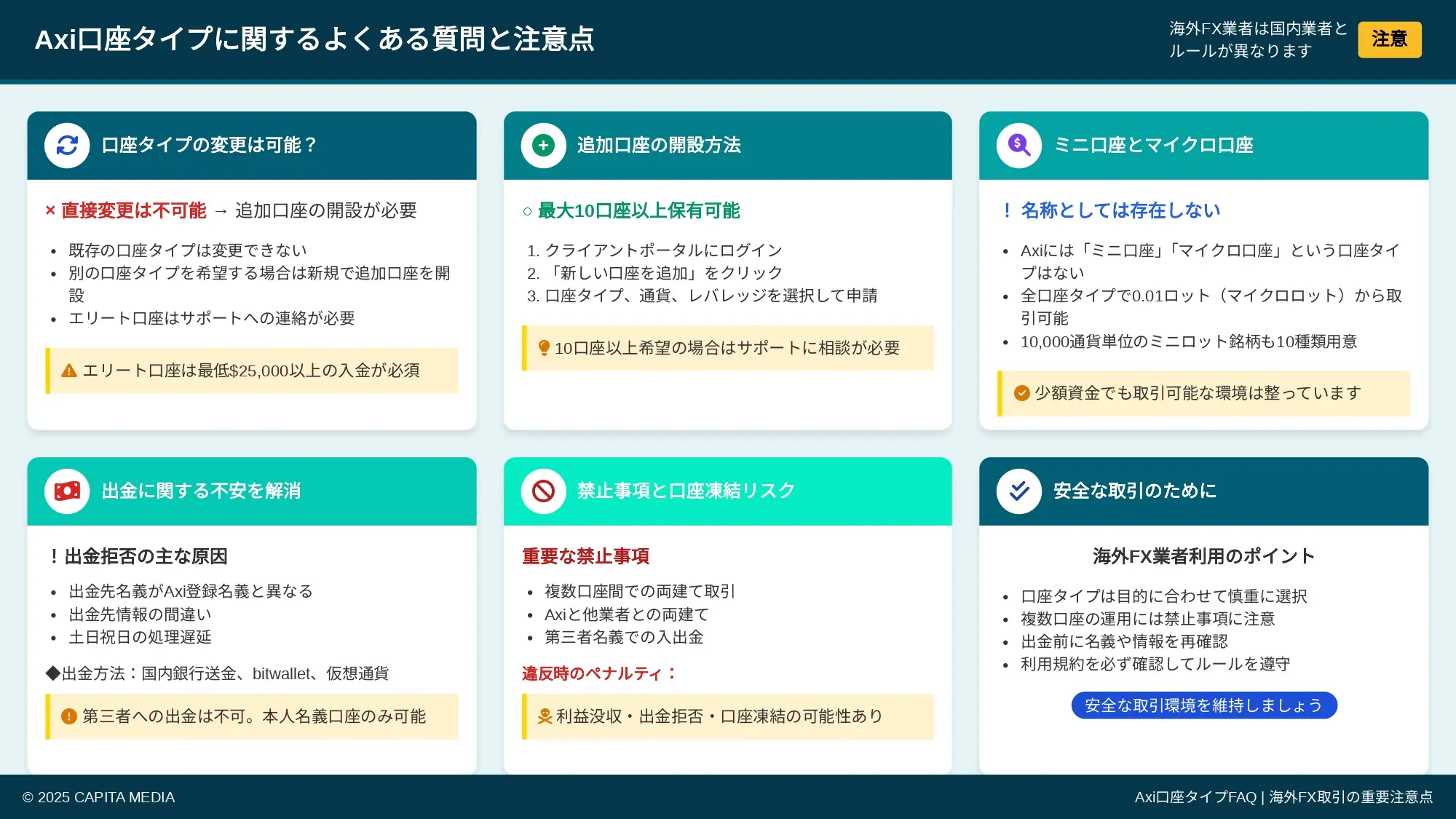
Task: Select the 追加口座の開設方法 card header
Action: pyautogui.click(x=728, y=146)
